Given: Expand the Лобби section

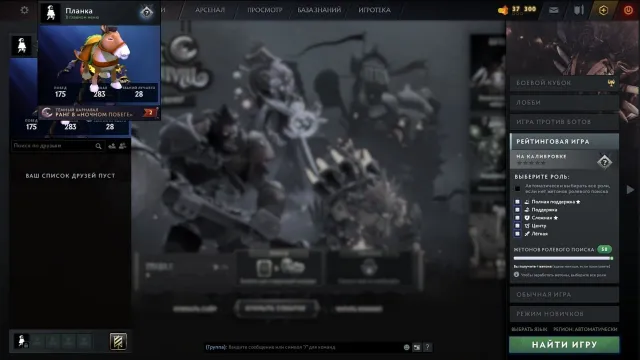Looking at the screenshot, I should 564,102.
